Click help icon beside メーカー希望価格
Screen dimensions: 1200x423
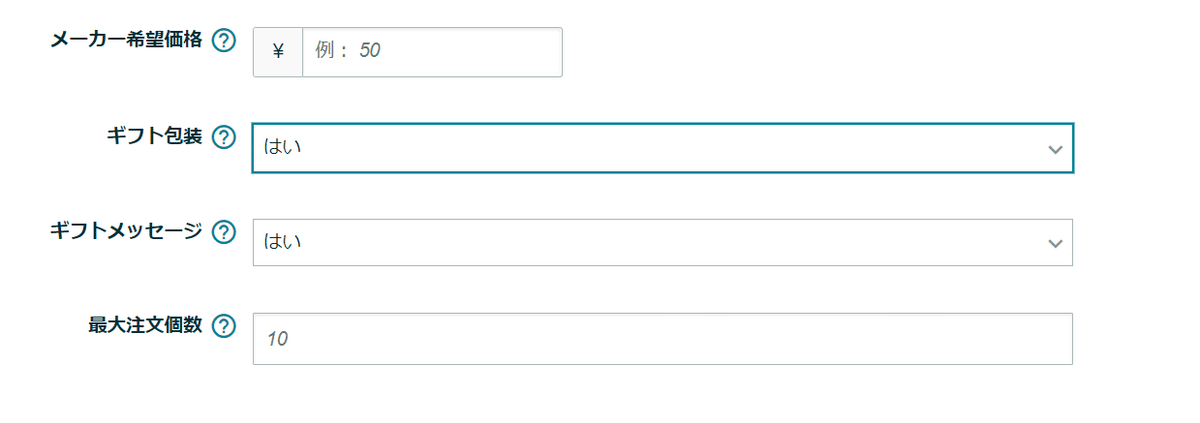(x=224, y=41)
